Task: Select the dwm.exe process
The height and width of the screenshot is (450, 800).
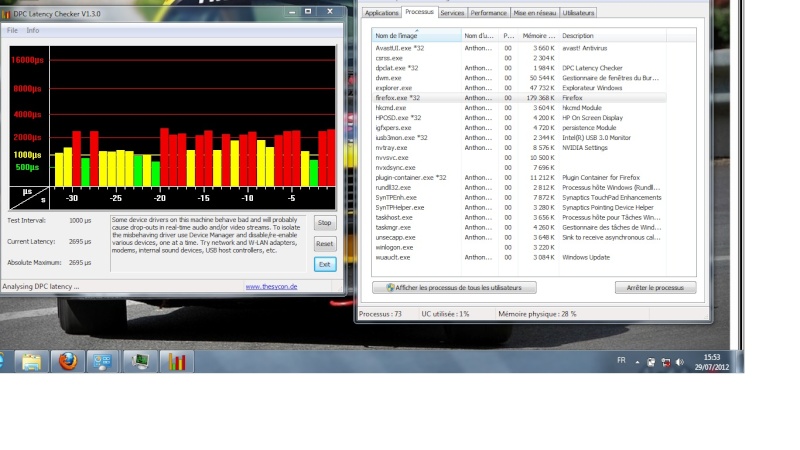Action: click(519, 78)
